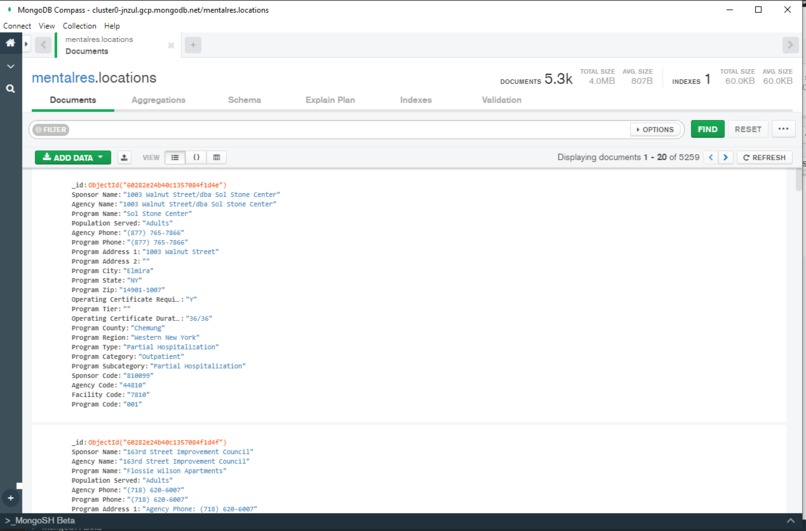Select Program State "NY" value
Screen dimensions: 806x531
pos(134,280)
